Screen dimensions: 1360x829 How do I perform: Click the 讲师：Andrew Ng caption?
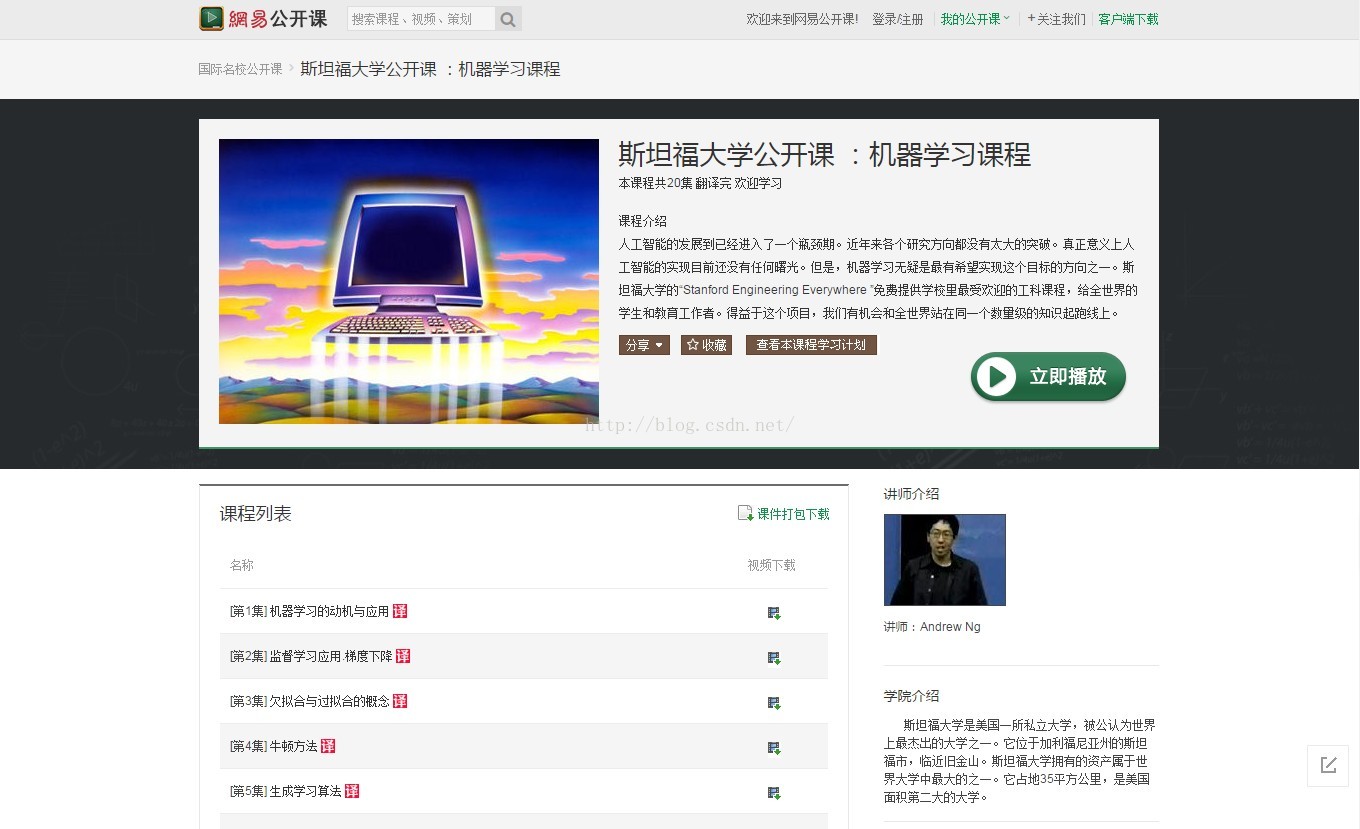pyautogui.click(x=932, y=627)
